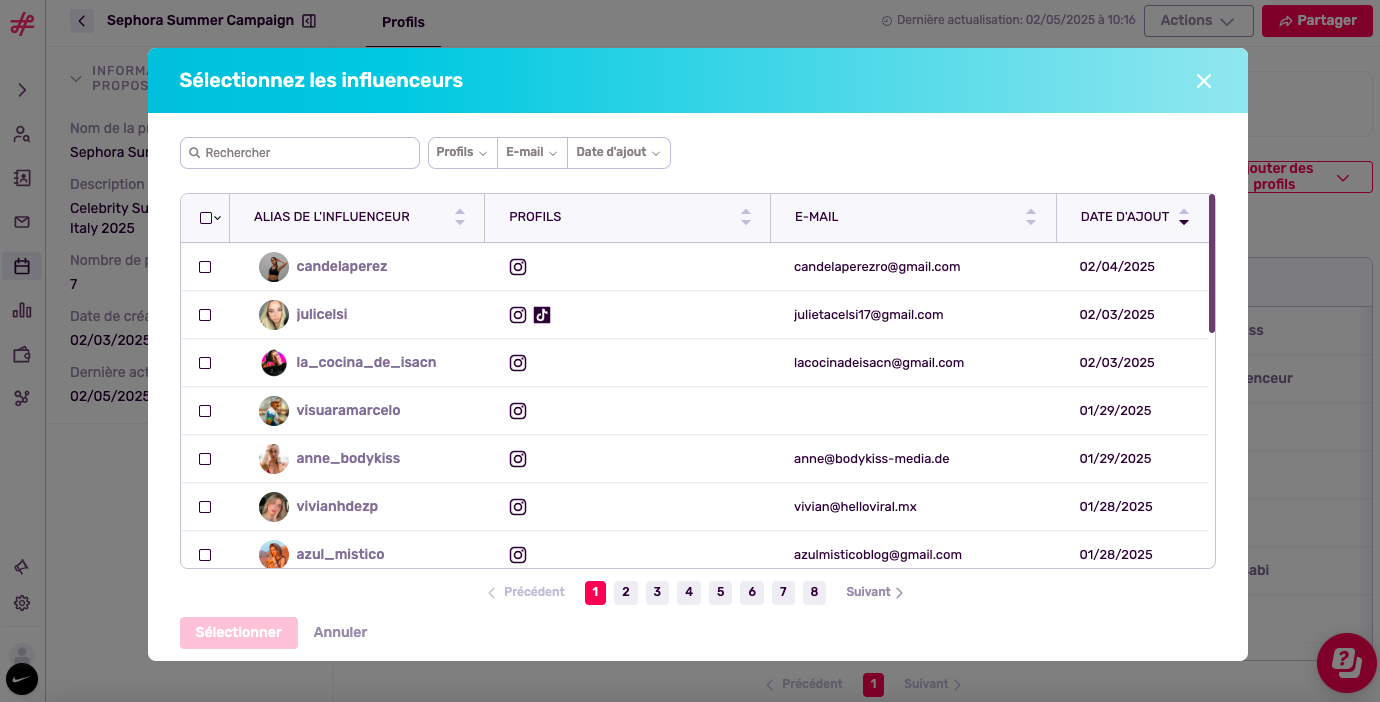Image resolution: width=1380 pixels, height=702 pixels.
Task: Open the E-mail filter dropdown
Action: [x=532, y=153]
